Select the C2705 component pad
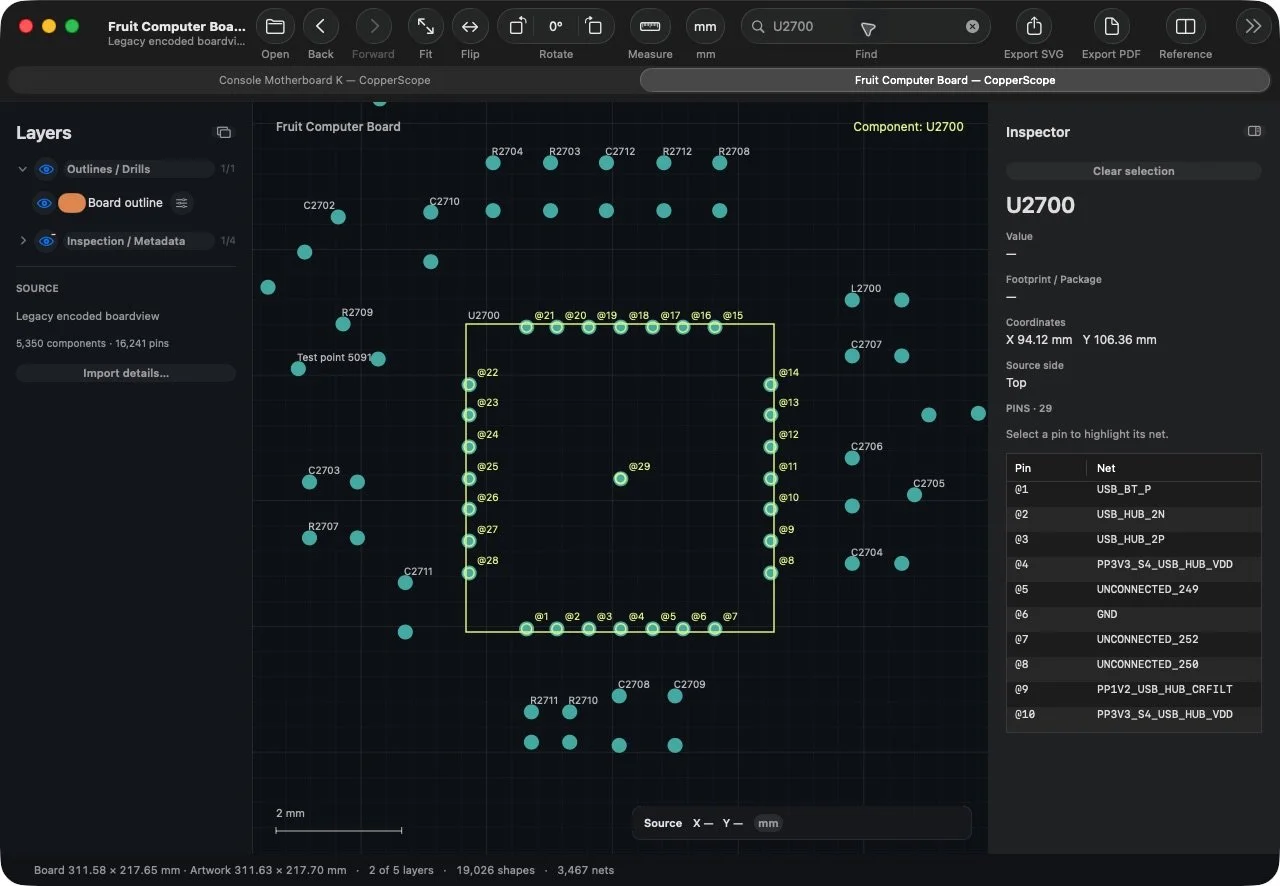The width and height of the screenshot is (1280, 886). 914,495
